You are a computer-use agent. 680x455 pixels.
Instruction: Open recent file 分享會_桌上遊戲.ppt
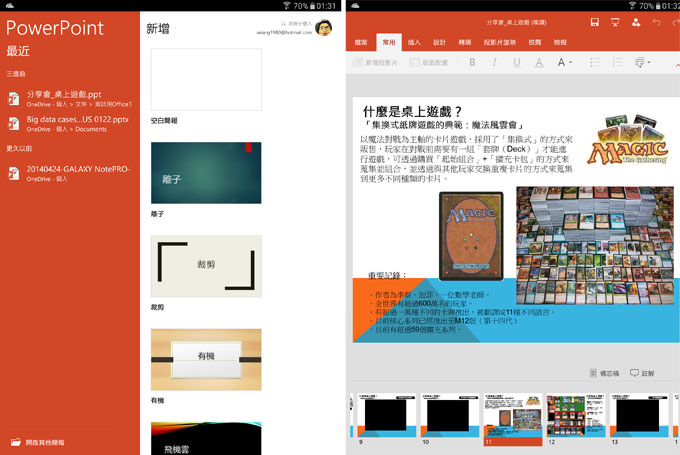pyautogui.click(x=70, y=98)
